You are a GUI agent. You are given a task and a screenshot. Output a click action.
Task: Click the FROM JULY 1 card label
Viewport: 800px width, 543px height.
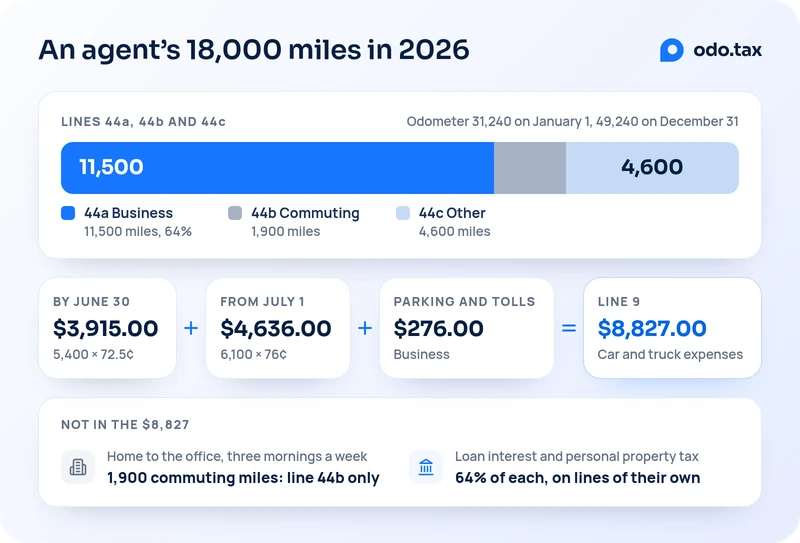262,302
